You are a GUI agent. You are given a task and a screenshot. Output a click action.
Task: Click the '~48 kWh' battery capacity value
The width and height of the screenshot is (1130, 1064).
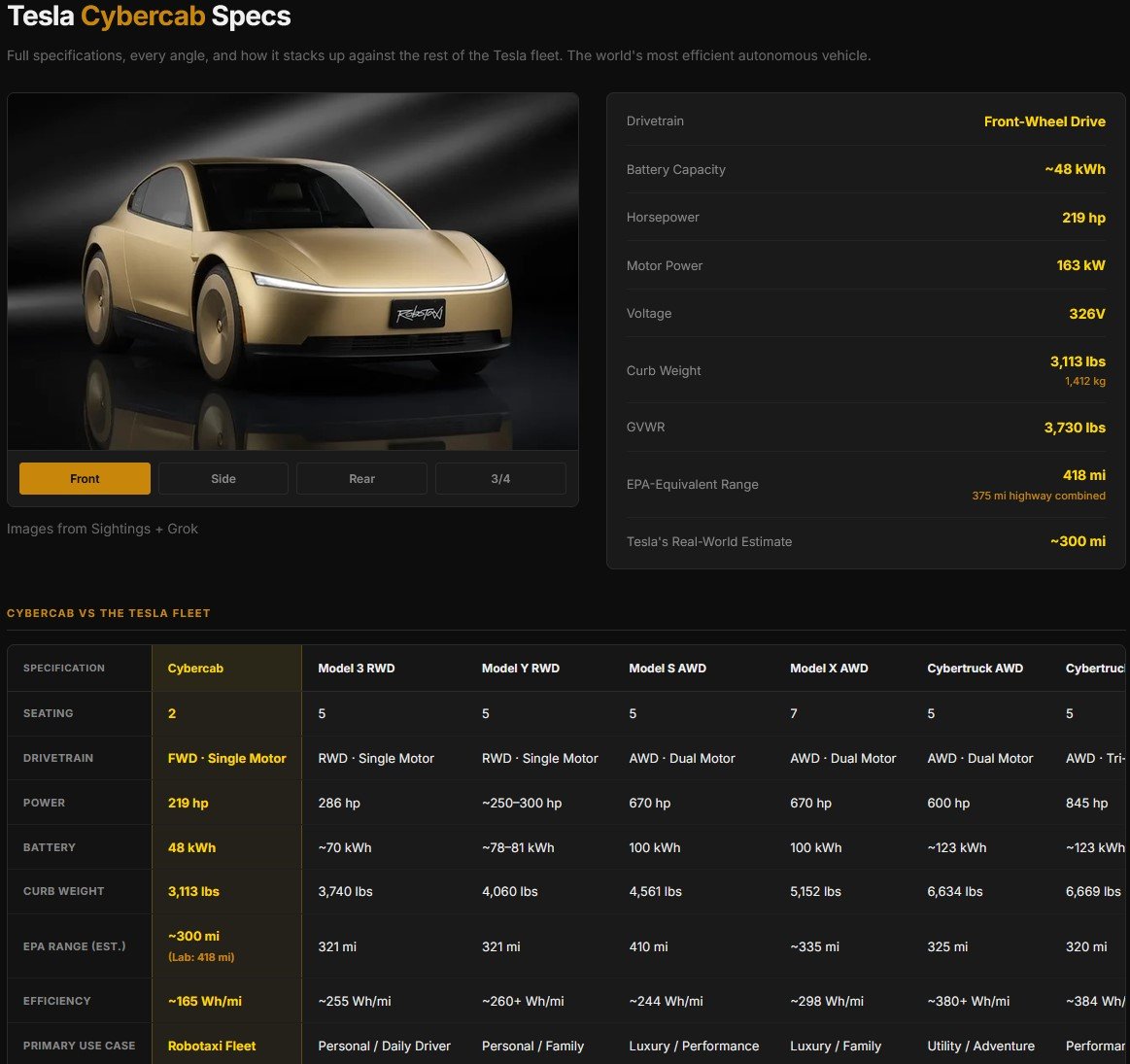pyautogui.click(x=1075, y=169)
